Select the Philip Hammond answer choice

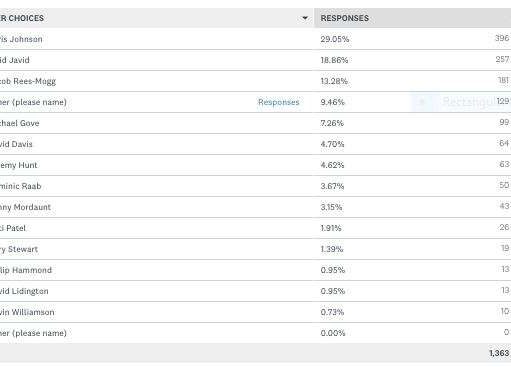pos(26,270)
